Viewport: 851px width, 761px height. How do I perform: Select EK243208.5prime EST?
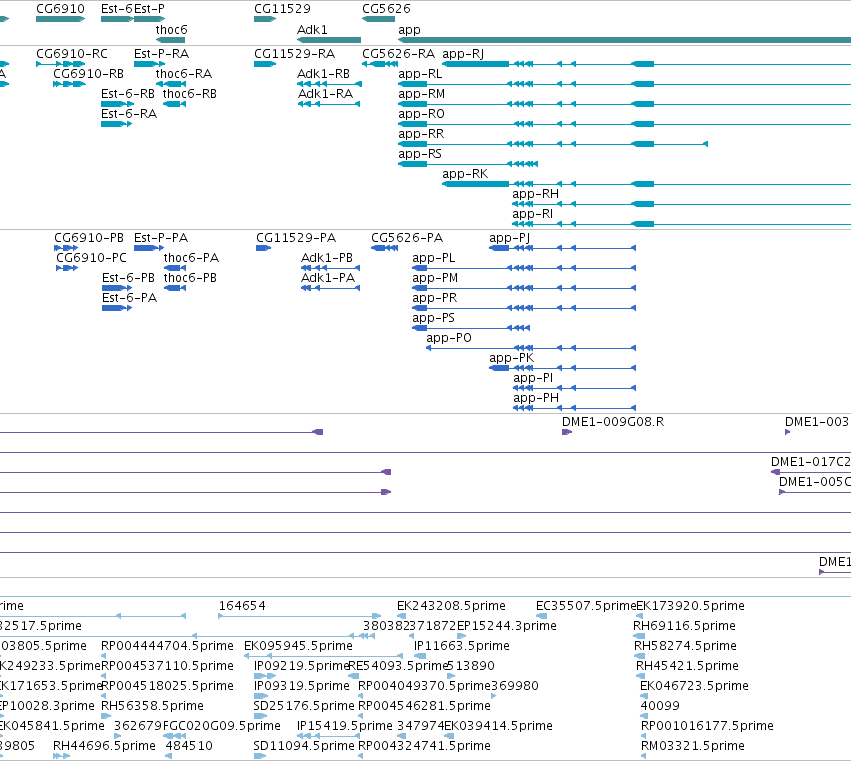tap(402, 616)
